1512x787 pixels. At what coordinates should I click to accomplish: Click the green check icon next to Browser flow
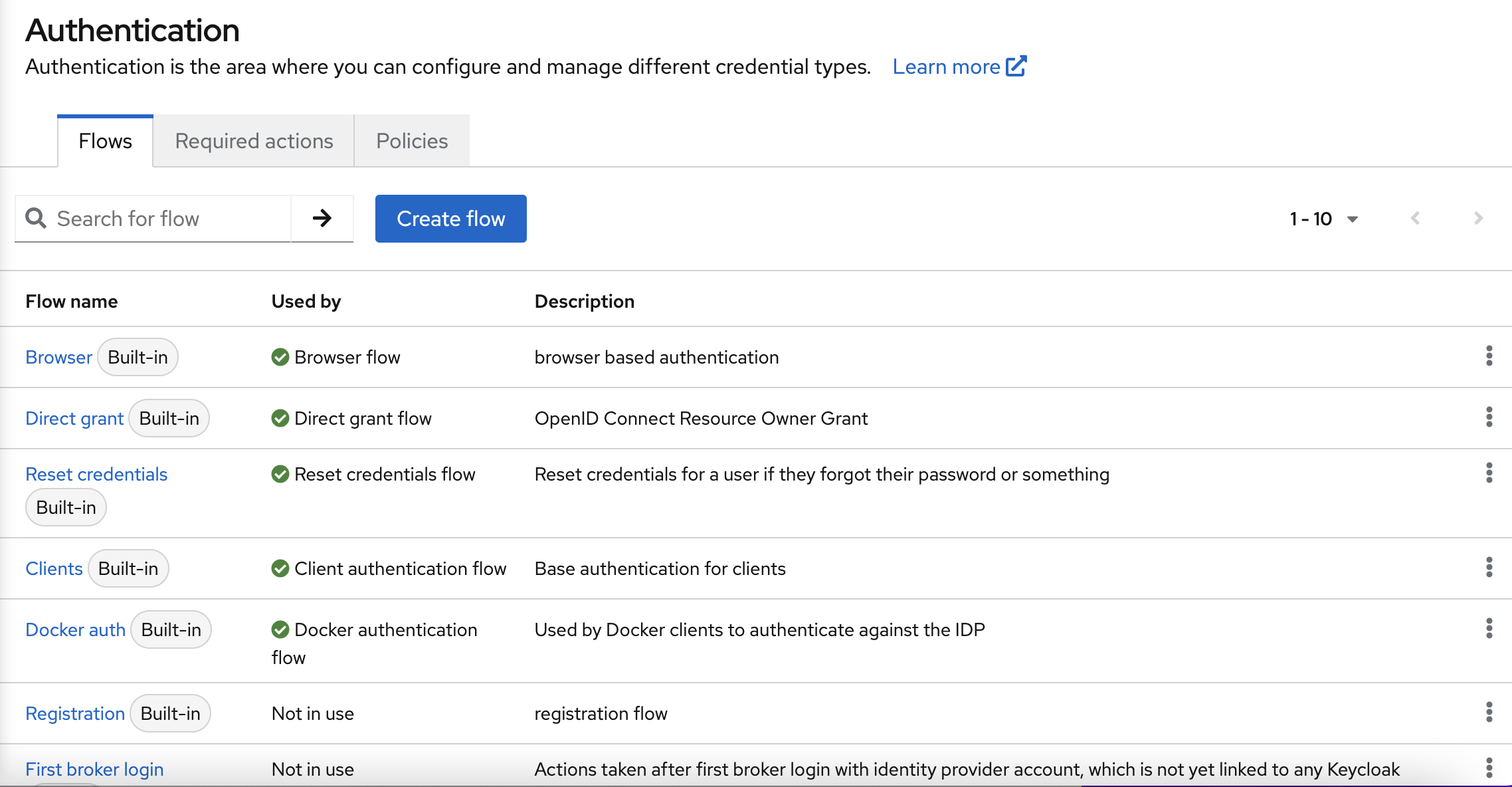tap(280, 356)
